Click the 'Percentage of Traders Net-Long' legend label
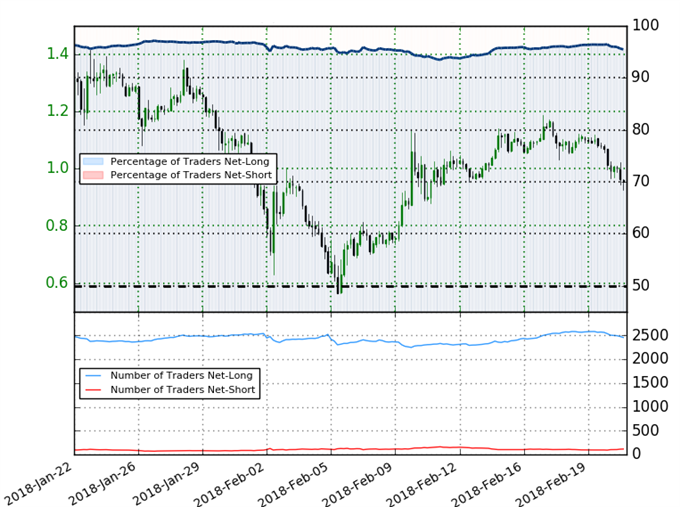This screenshot has height=507, width=680. point(190,162)
